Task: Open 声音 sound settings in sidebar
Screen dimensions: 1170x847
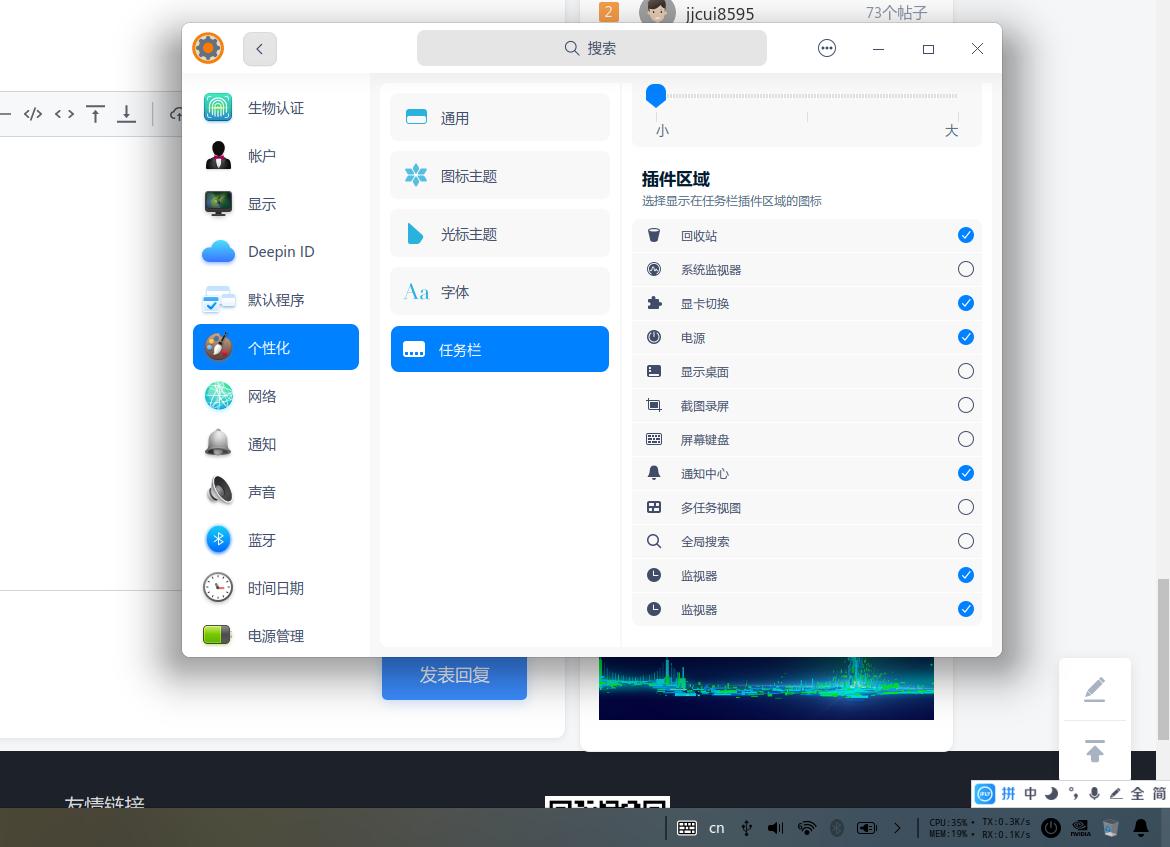Action: (262, 491)
